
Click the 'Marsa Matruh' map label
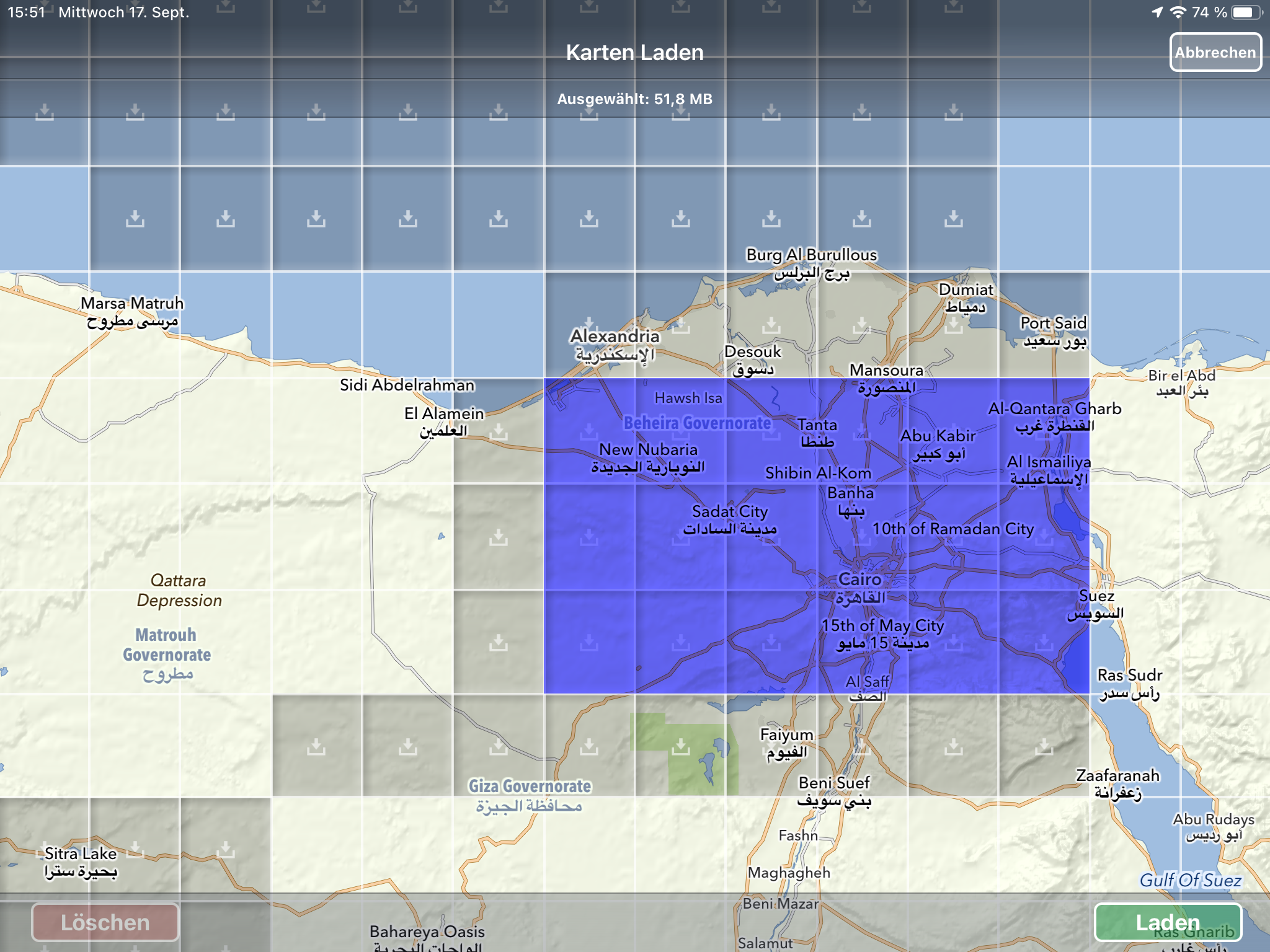(x=132, y=303)
